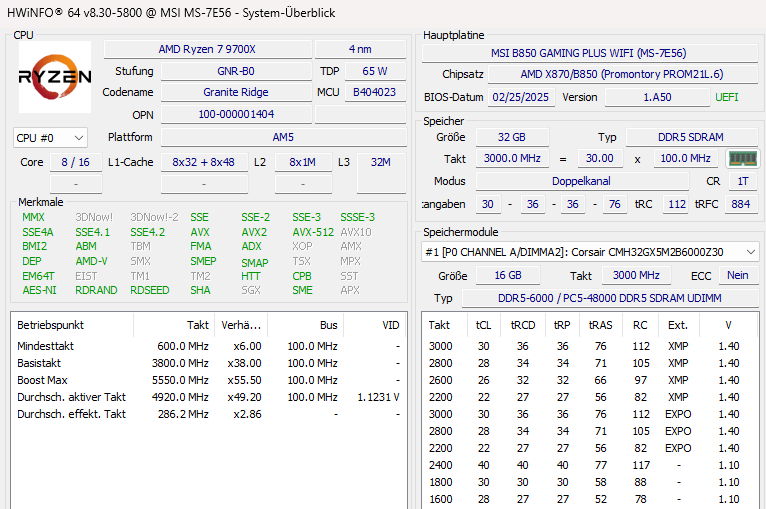The width and height of the screenshot is (766, 509).
Task: Select the 2600 XMP timing row
Action: pyautogui.click(x=591, y=381)
